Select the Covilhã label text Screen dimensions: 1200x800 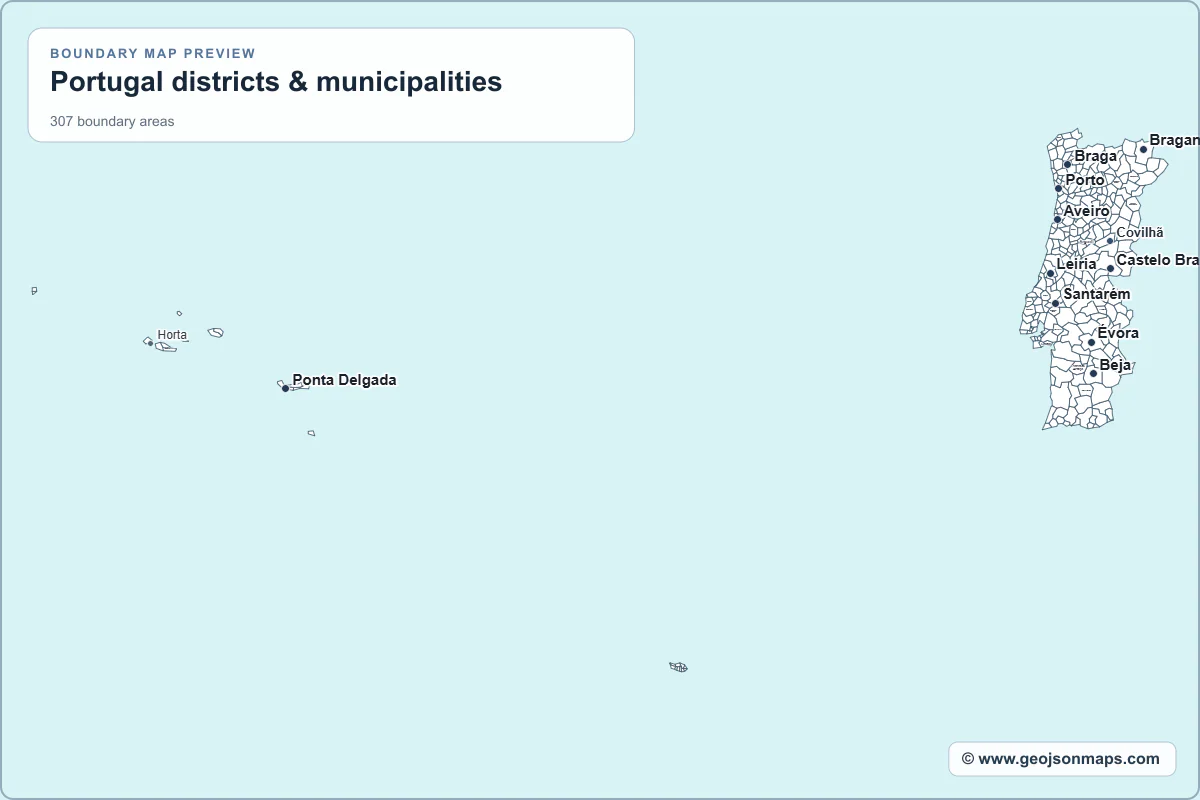[1140, 232]
